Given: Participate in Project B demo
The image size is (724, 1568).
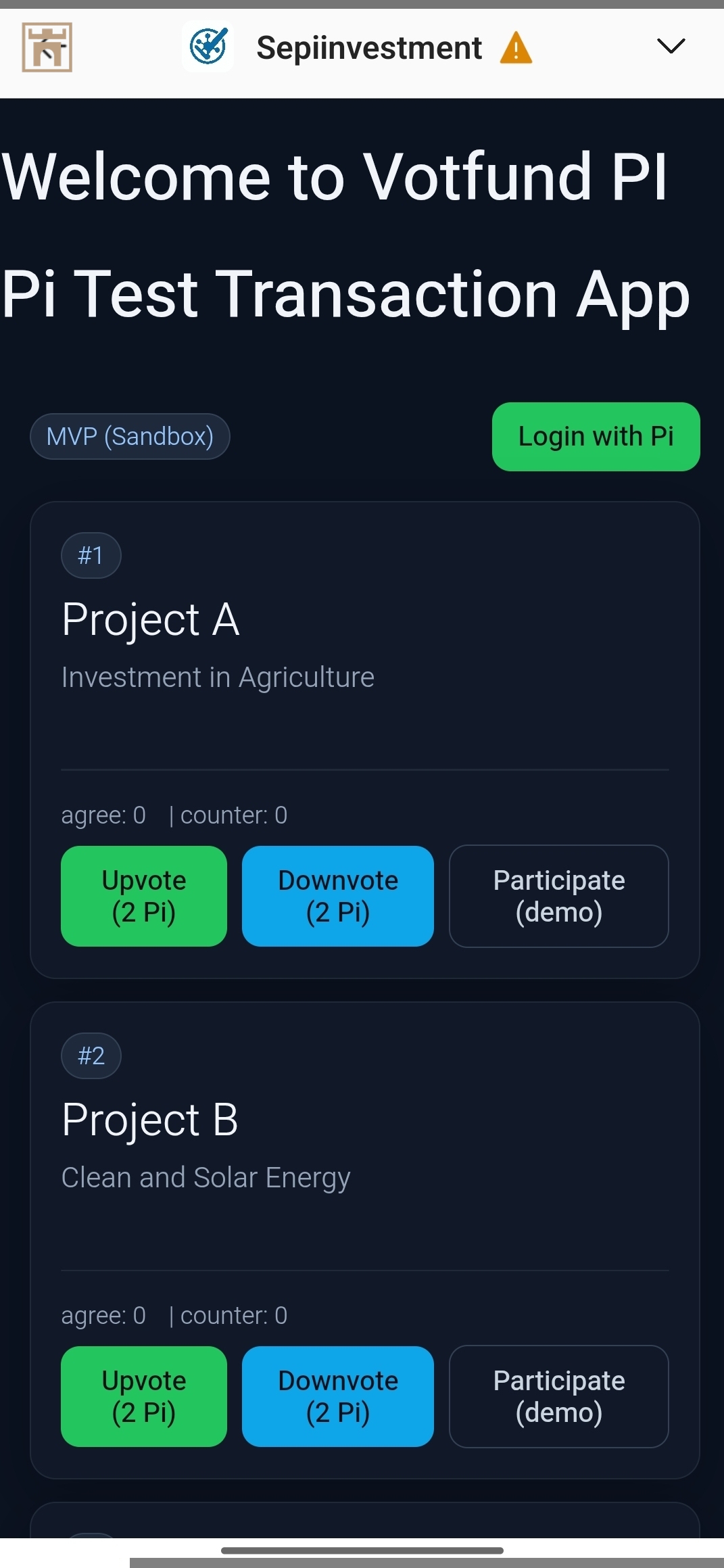Looking at the screenshot, I should (x=559, y=1396).
